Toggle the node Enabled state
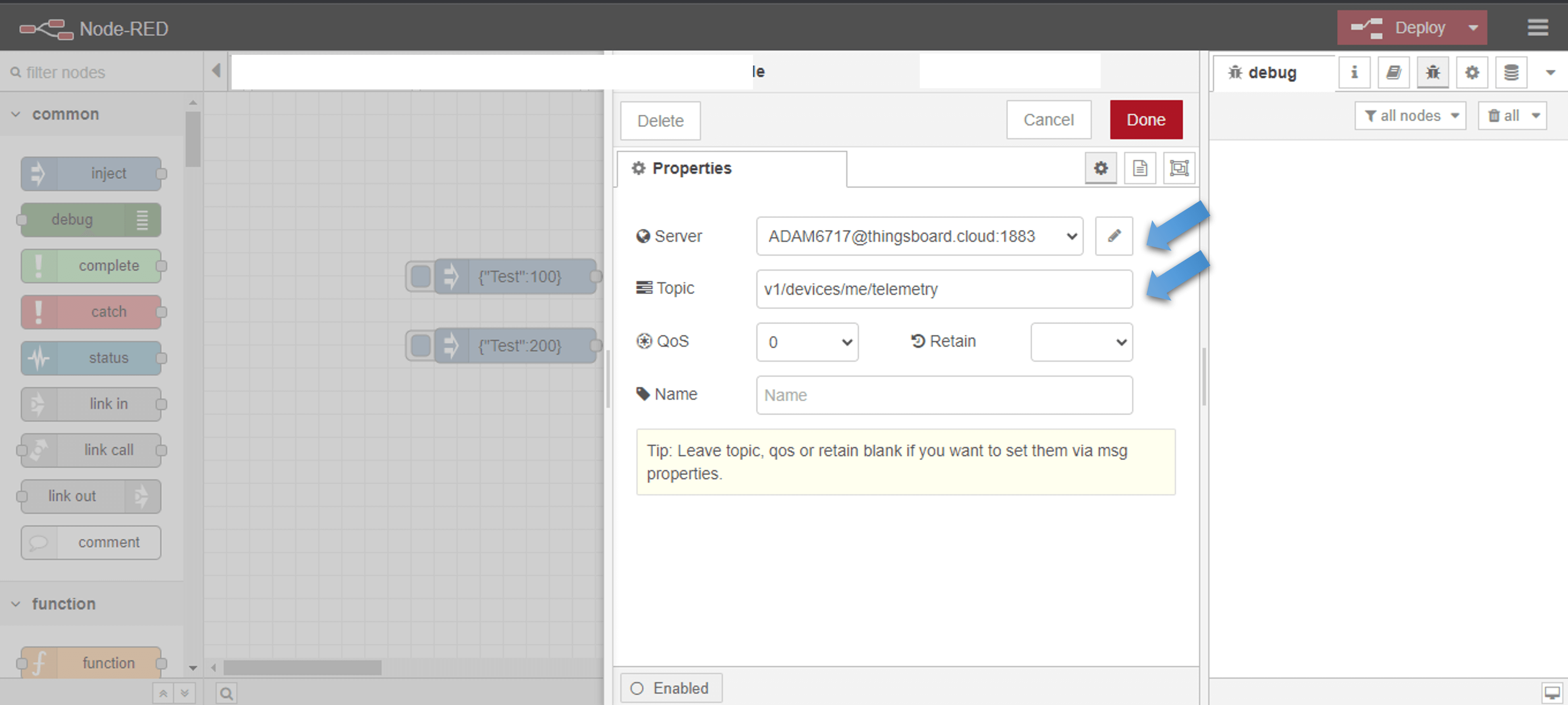The height and width of the screenshot is (705, 1568). [x=671, y=688]
